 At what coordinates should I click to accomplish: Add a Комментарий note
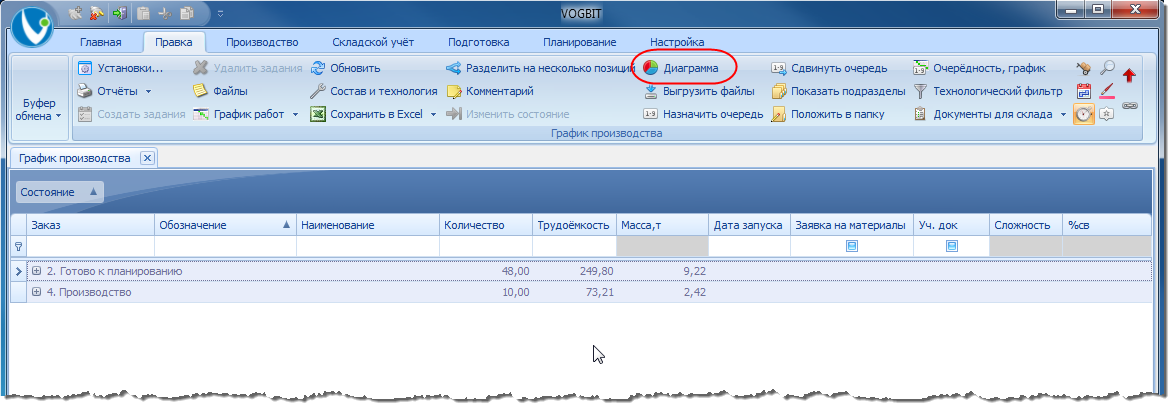coord(490,91)
